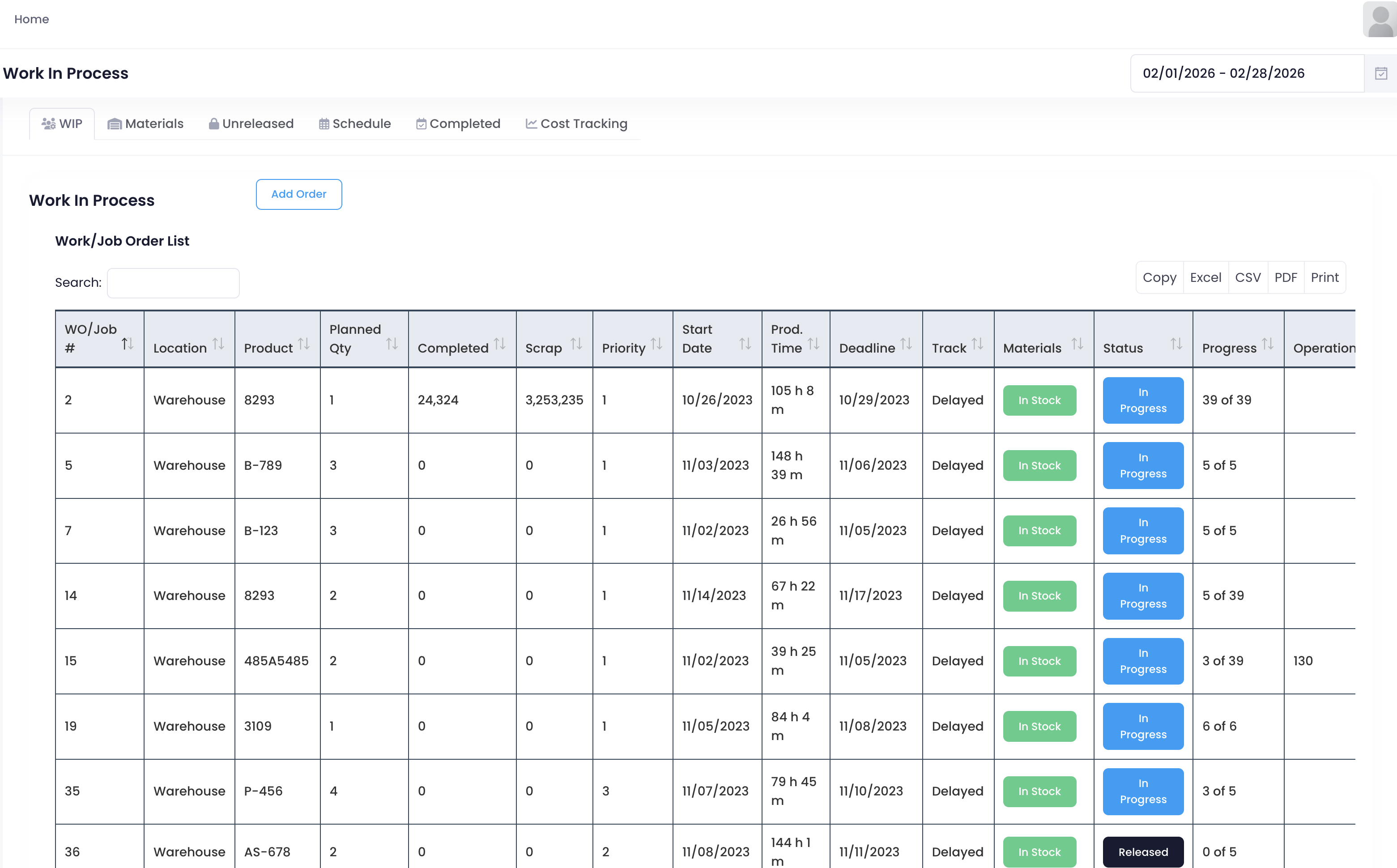The image size is (1397, 868).
Task: Sort by Planned Qty column arrows
Action: pos(392,344)
